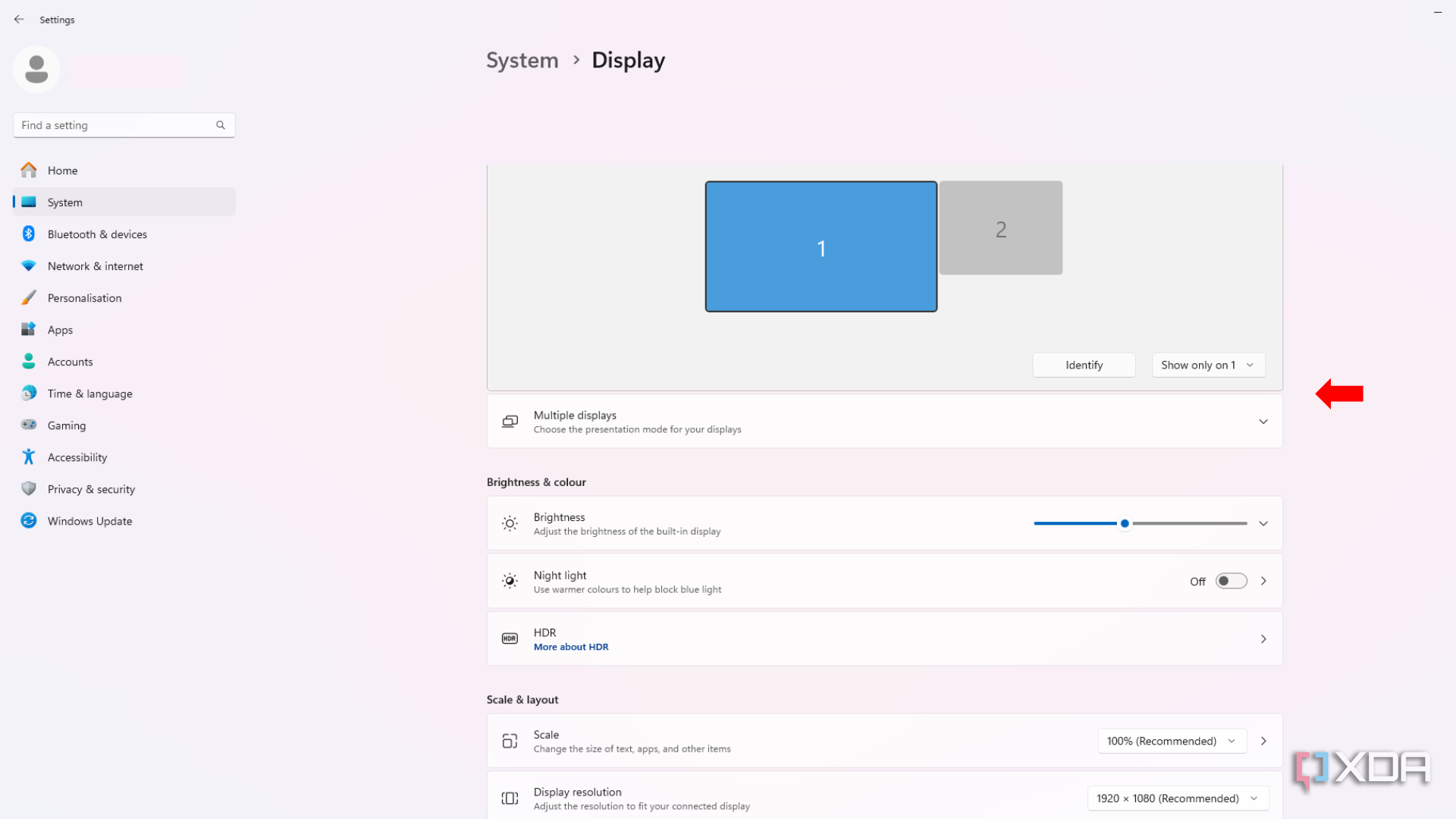This screenshot has height=819, width=1456.
Task: Click the back arrow in Settings
Action: (19, 20)
